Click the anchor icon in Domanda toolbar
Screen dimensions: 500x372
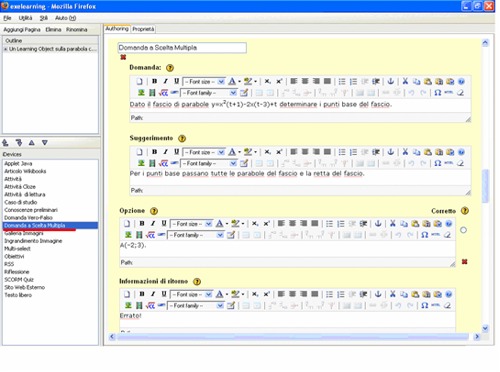coord(390,81)
